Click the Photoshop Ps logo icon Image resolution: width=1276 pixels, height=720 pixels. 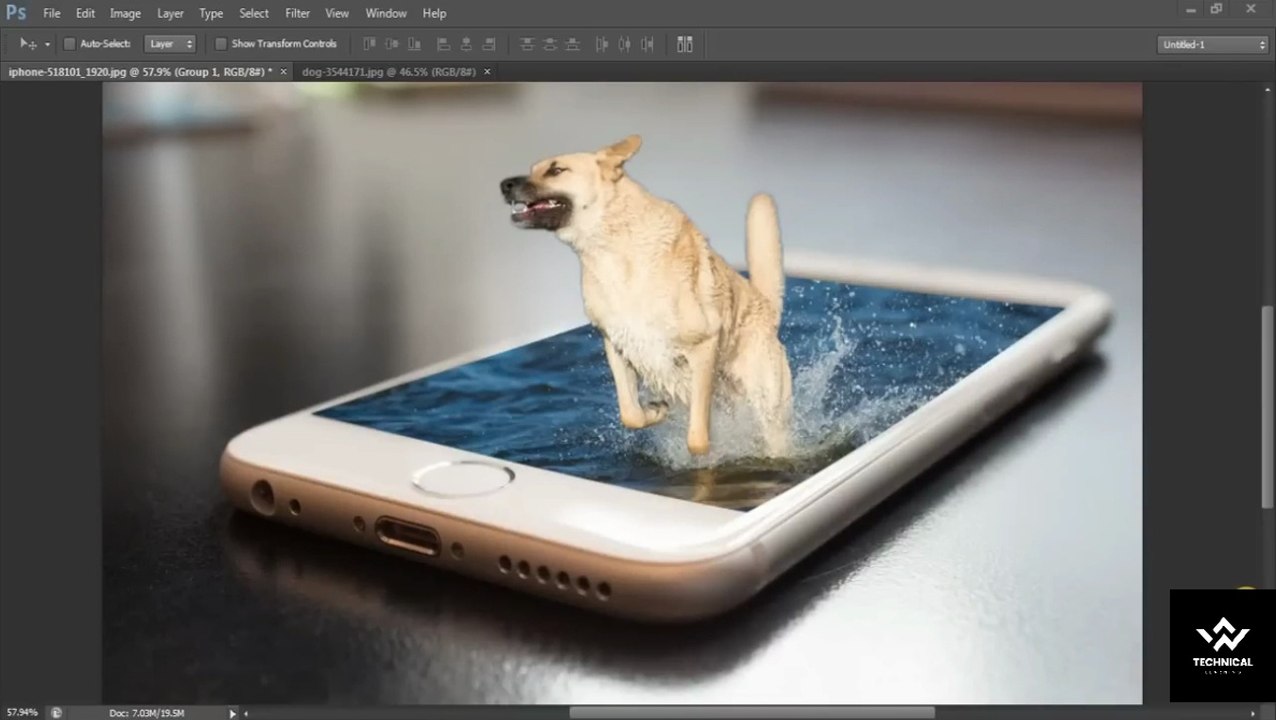(x=16, y=13)
